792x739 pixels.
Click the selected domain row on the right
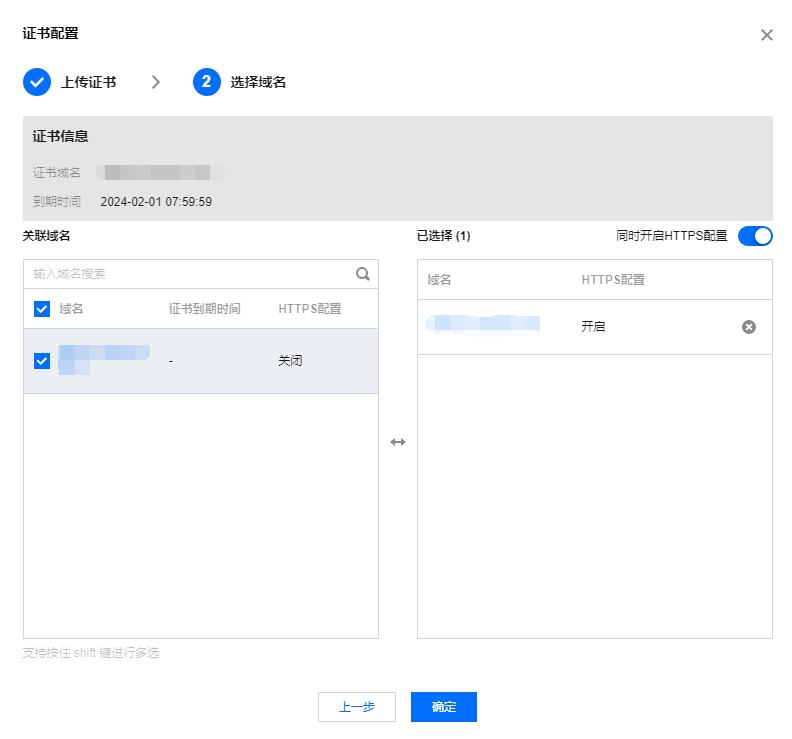[595, 327]
